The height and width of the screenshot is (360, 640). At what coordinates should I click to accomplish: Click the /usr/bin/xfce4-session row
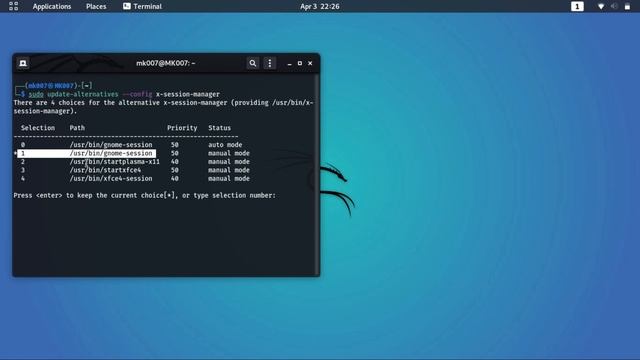[135, 179]
